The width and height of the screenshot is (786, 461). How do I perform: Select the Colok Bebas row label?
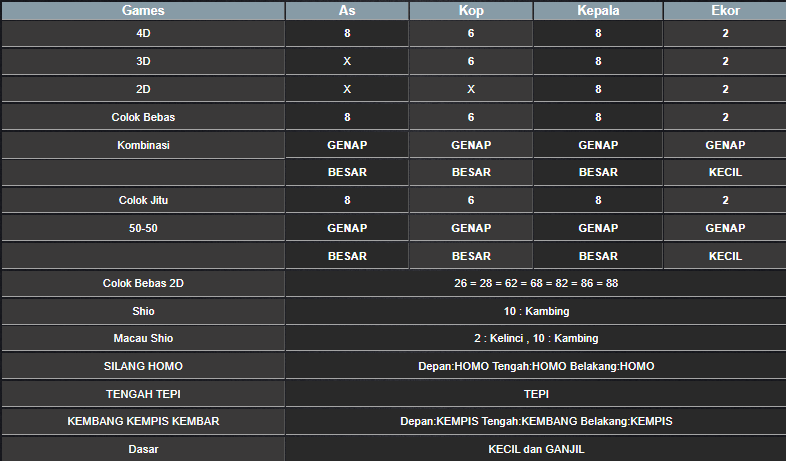143,117
